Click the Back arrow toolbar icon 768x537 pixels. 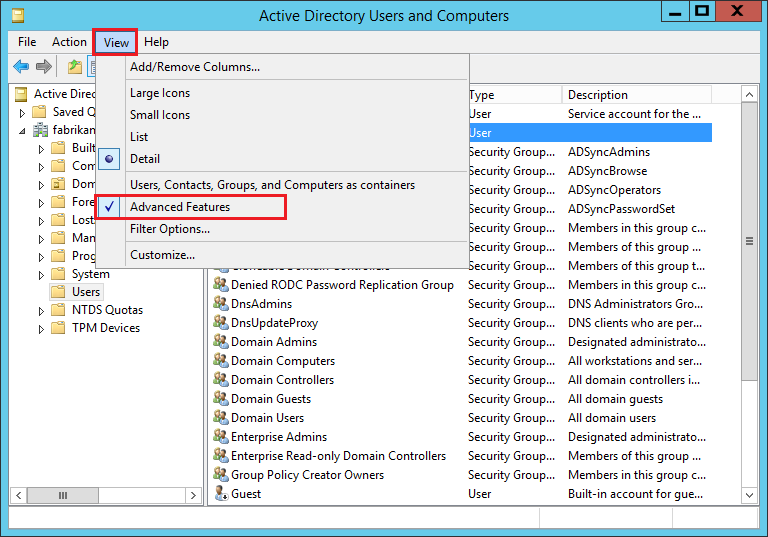[x=21, y=66]
